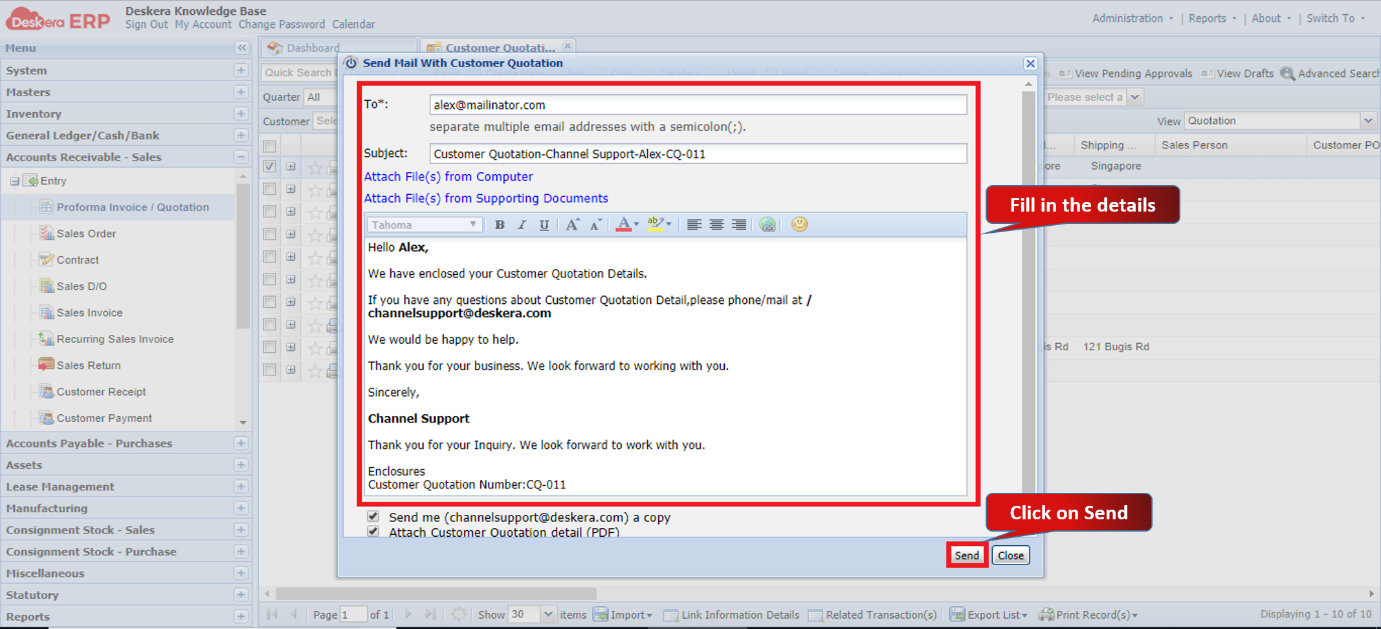
Task: Open the top-right Reports menu
Action: pos(1212,18)
